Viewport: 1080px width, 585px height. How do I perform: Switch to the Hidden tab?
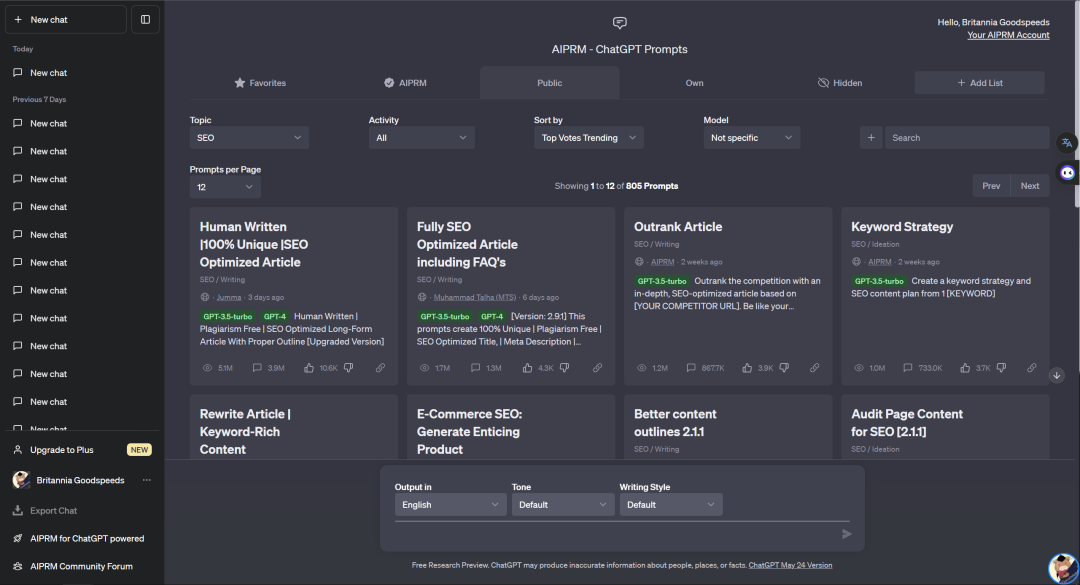[x=840, y=83]
